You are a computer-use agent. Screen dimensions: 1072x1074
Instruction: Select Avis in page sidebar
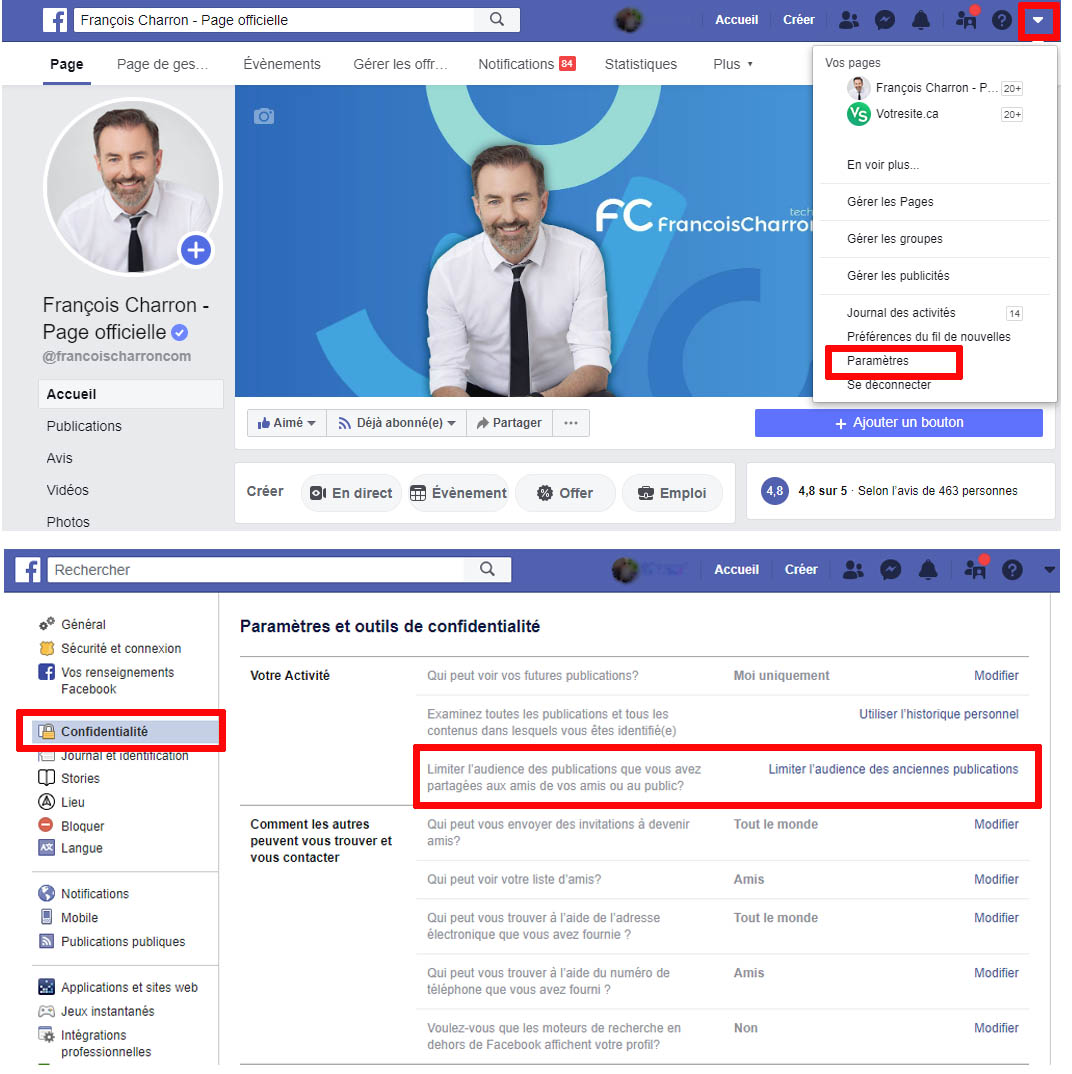(60, 458)
